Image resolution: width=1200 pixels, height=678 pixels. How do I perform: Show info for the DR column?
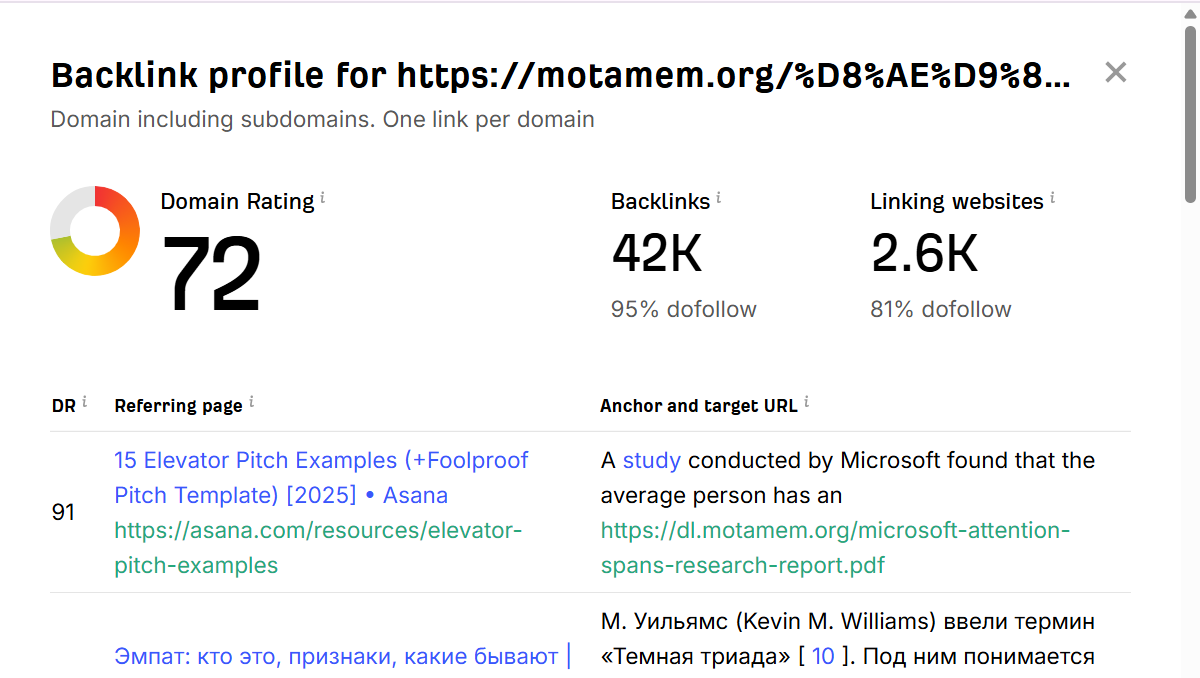[85, 402]
